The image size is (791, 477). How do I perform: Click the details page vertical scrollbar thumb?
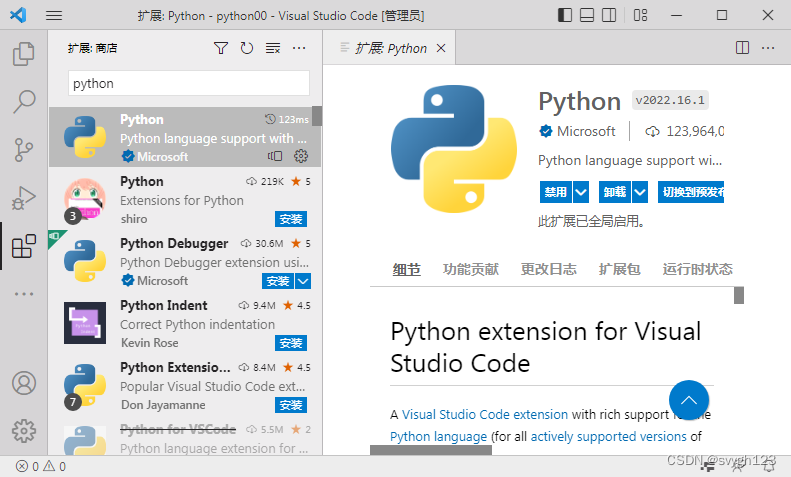pos(739,295)
